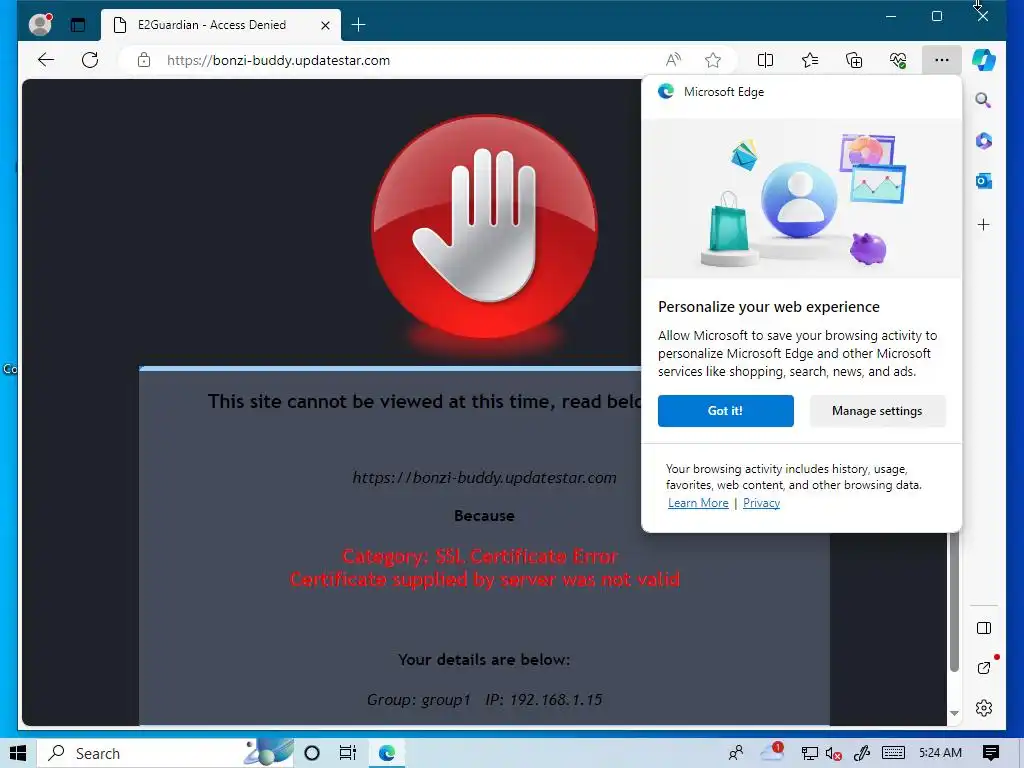Open Task View on taskbar
1024x768 pixels.
(348, 753)
